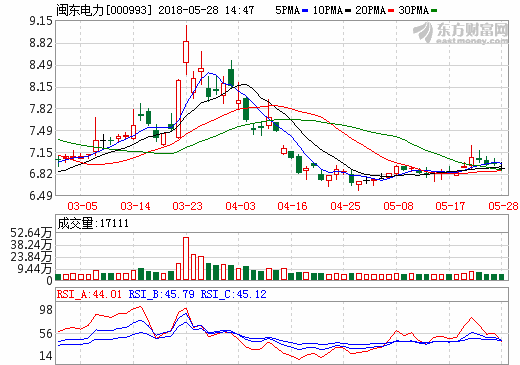Image resolution: width=520 pixels, height=365 pixels.
Task: Click the timestamp 2018-05-28 14:47
Action: [206, 10]
